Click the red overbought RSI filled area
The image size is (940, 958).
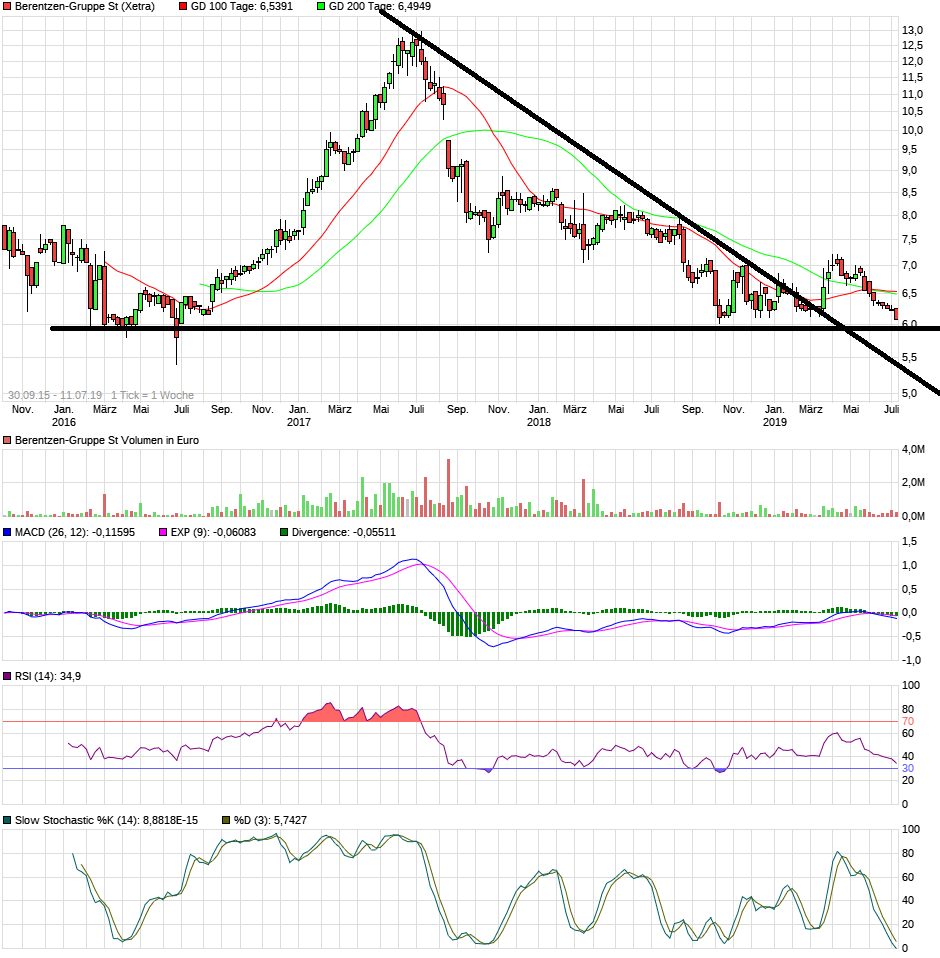[360, 714]
